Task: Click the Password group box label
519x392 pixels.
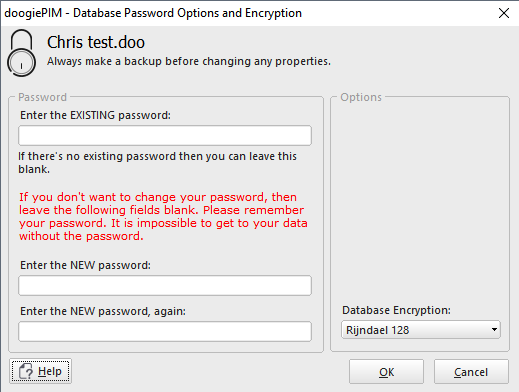Action: 42,97
